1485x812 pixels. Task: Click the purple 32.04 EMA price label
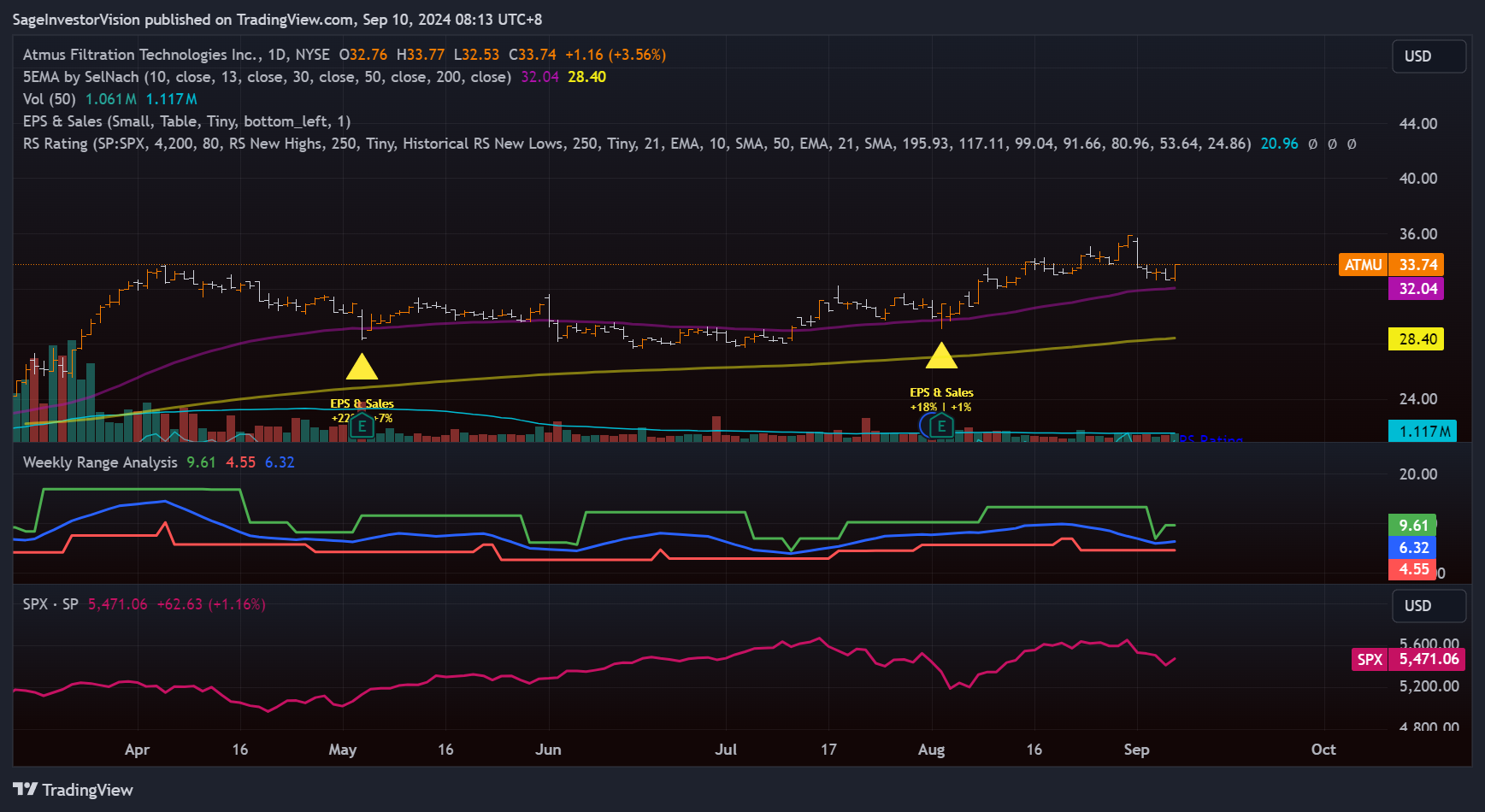(x=1417, y=289)
